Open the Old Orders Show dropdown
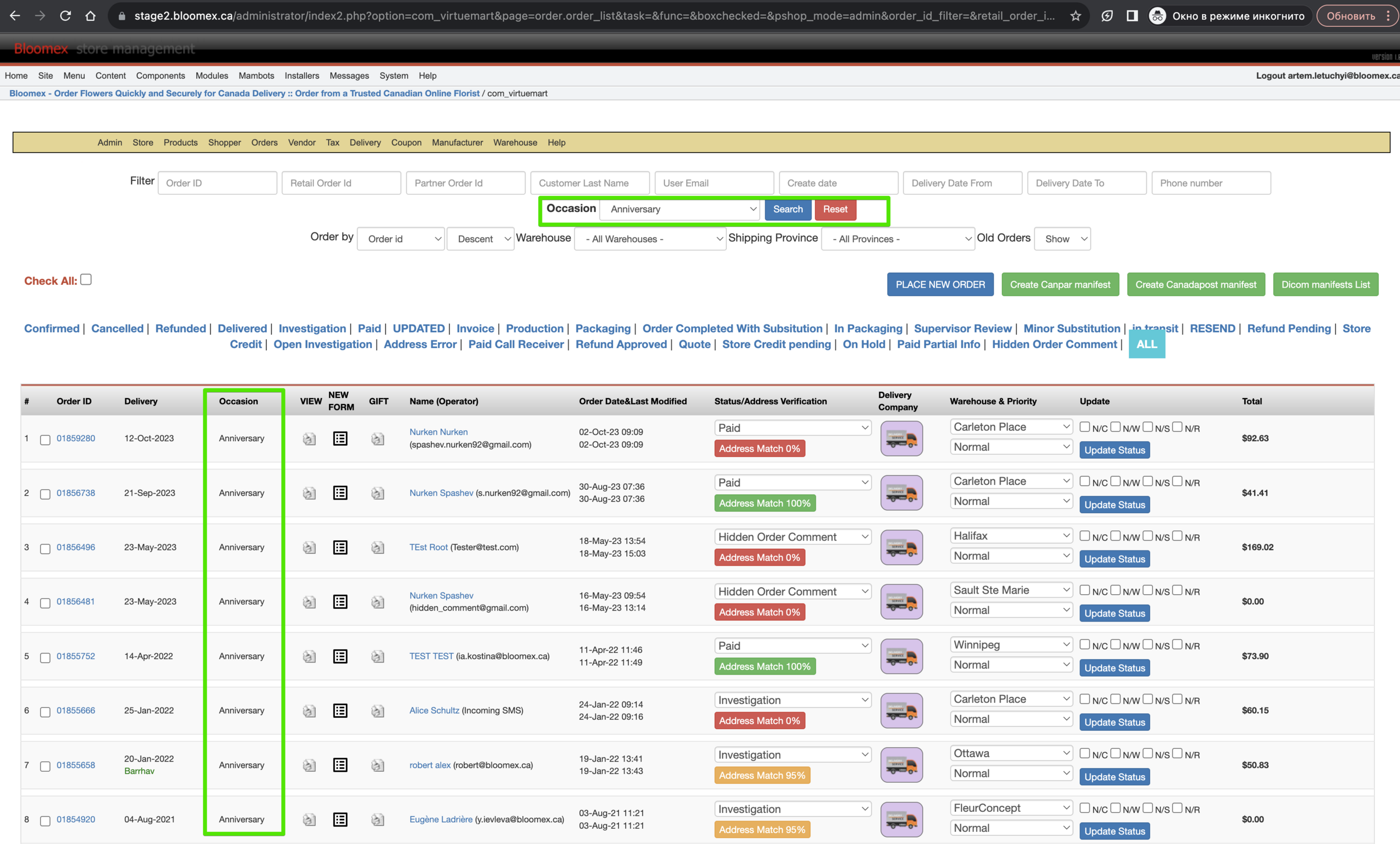Viewport: 1400px width, 844px height. click(1062, 238)
